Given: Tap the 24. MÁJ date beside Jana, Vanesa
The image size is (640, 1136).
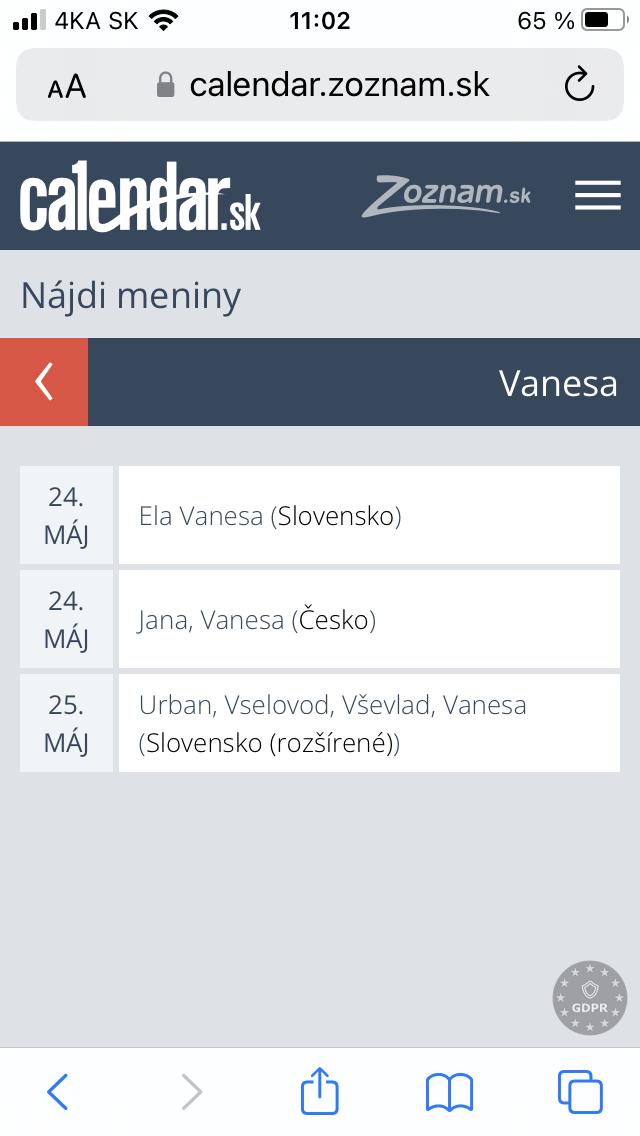Looking at the screenshot, I should pos(66,620).
